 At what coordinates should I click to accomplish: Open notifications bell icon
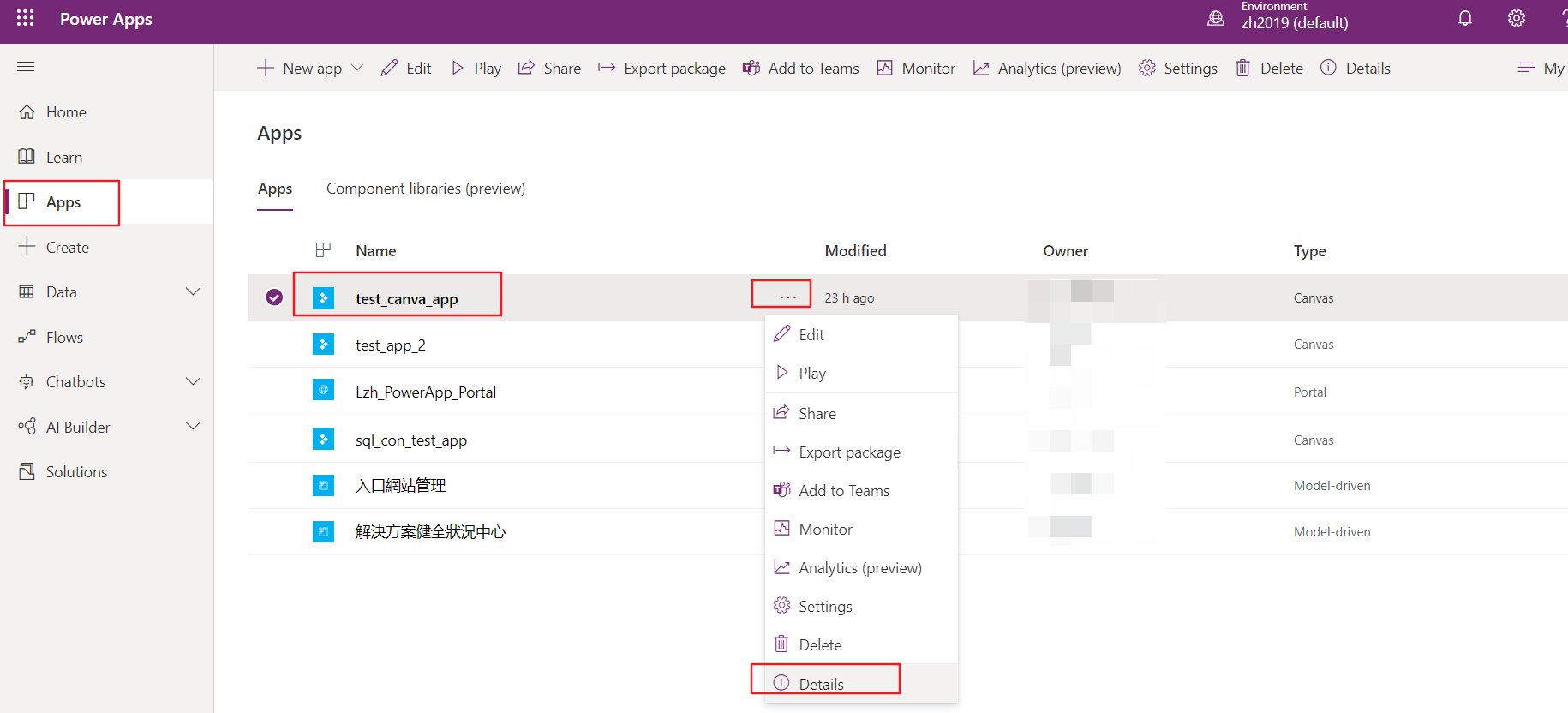pyautogui.click(x=1465, y=19)
